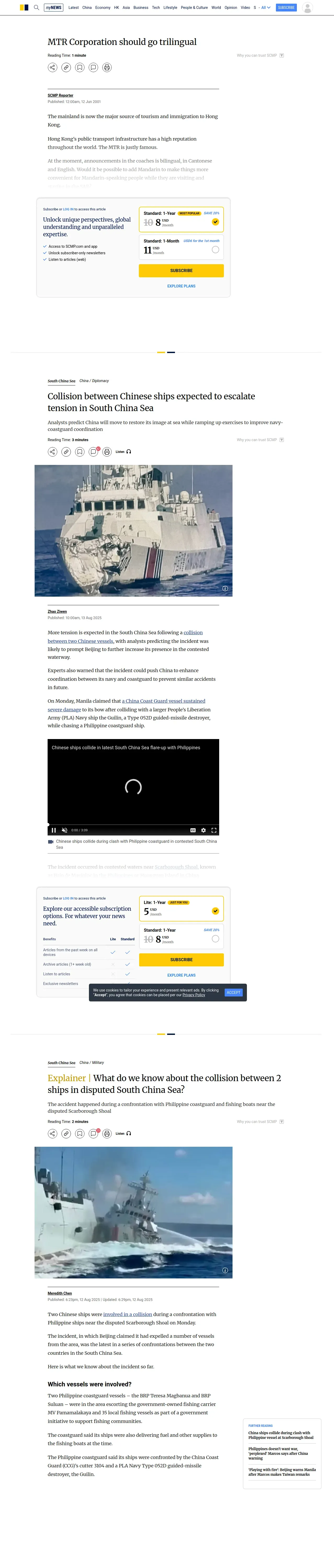
Task: Unmute the video sound icon
Action: point(65,830)
